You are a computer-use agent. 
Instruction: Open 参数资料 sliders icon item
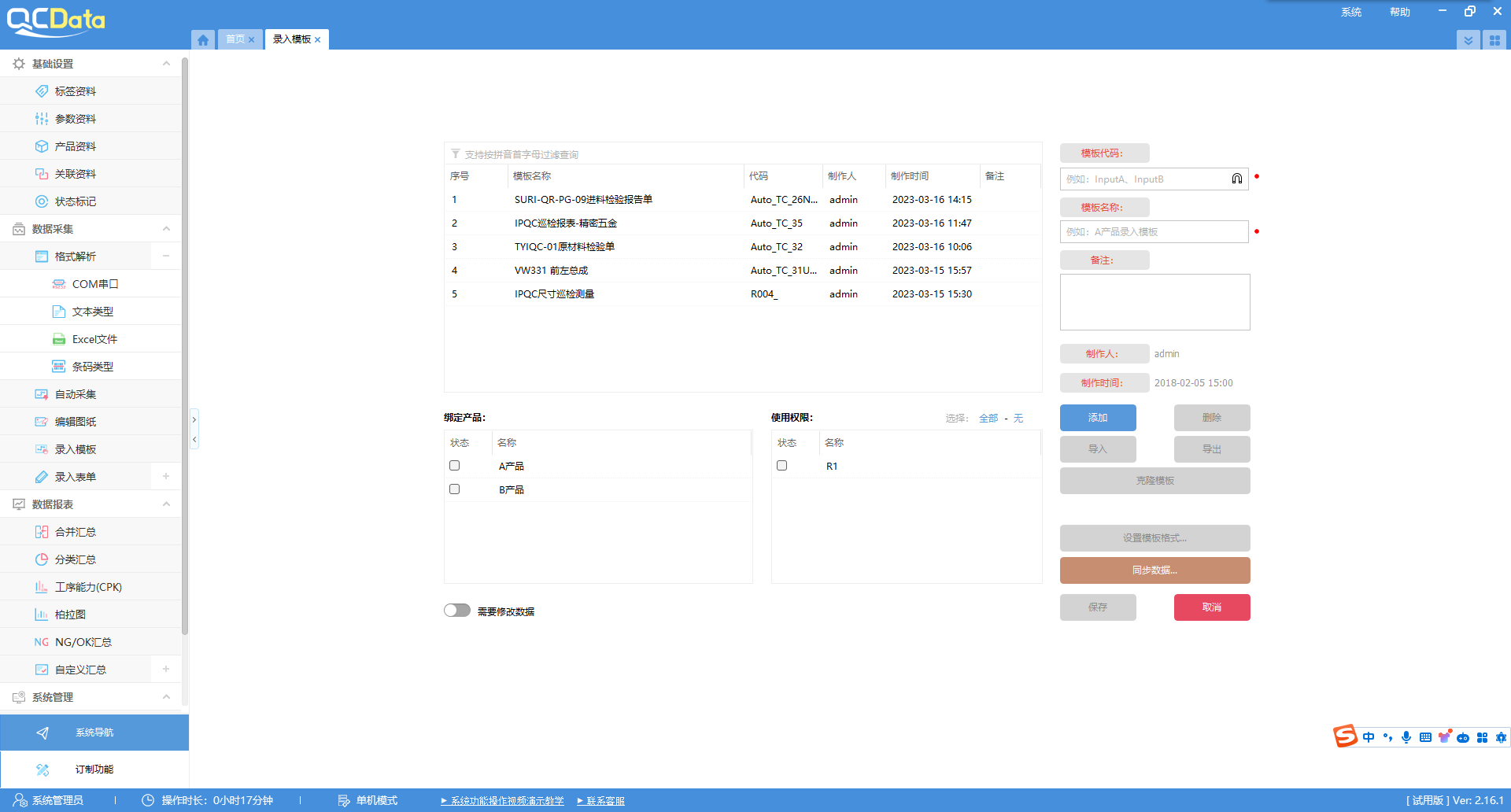coord(42,119)
